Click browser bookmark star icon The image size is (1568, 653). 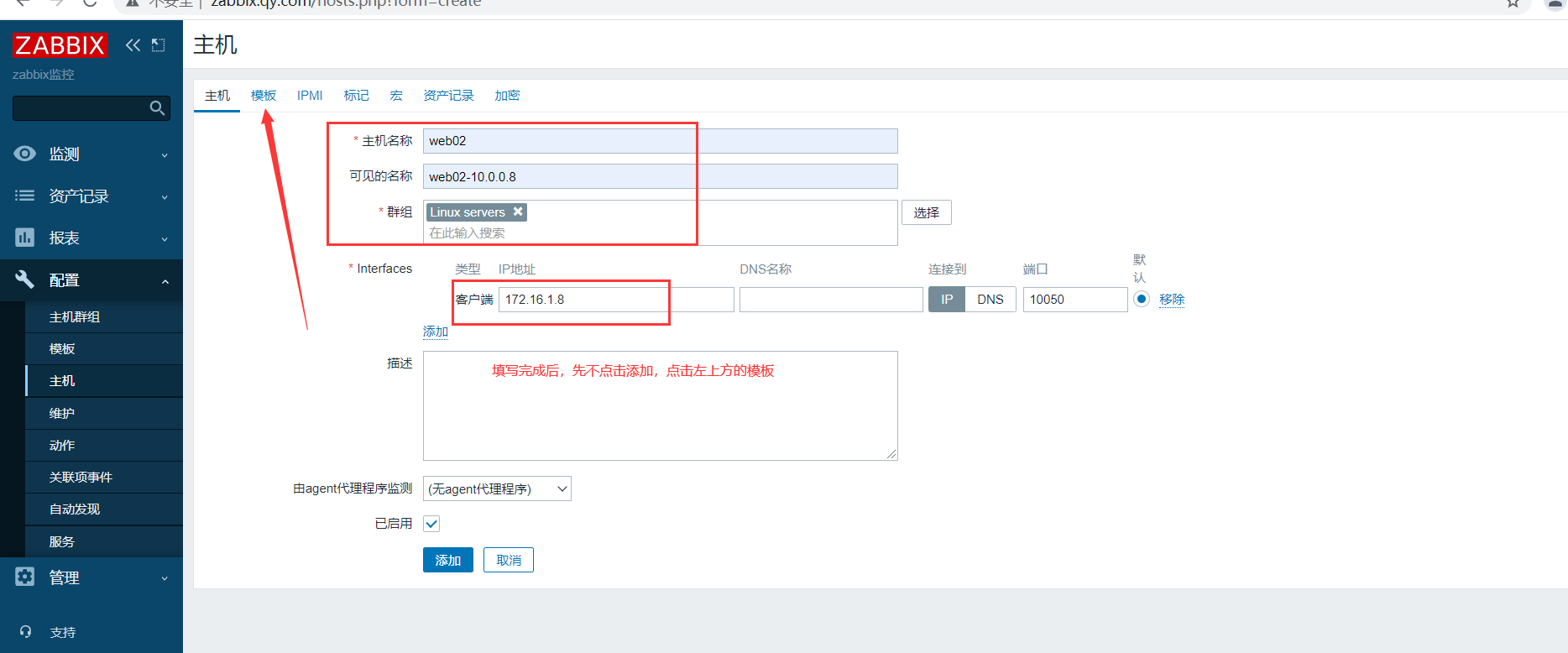[x=1513, y=3]
